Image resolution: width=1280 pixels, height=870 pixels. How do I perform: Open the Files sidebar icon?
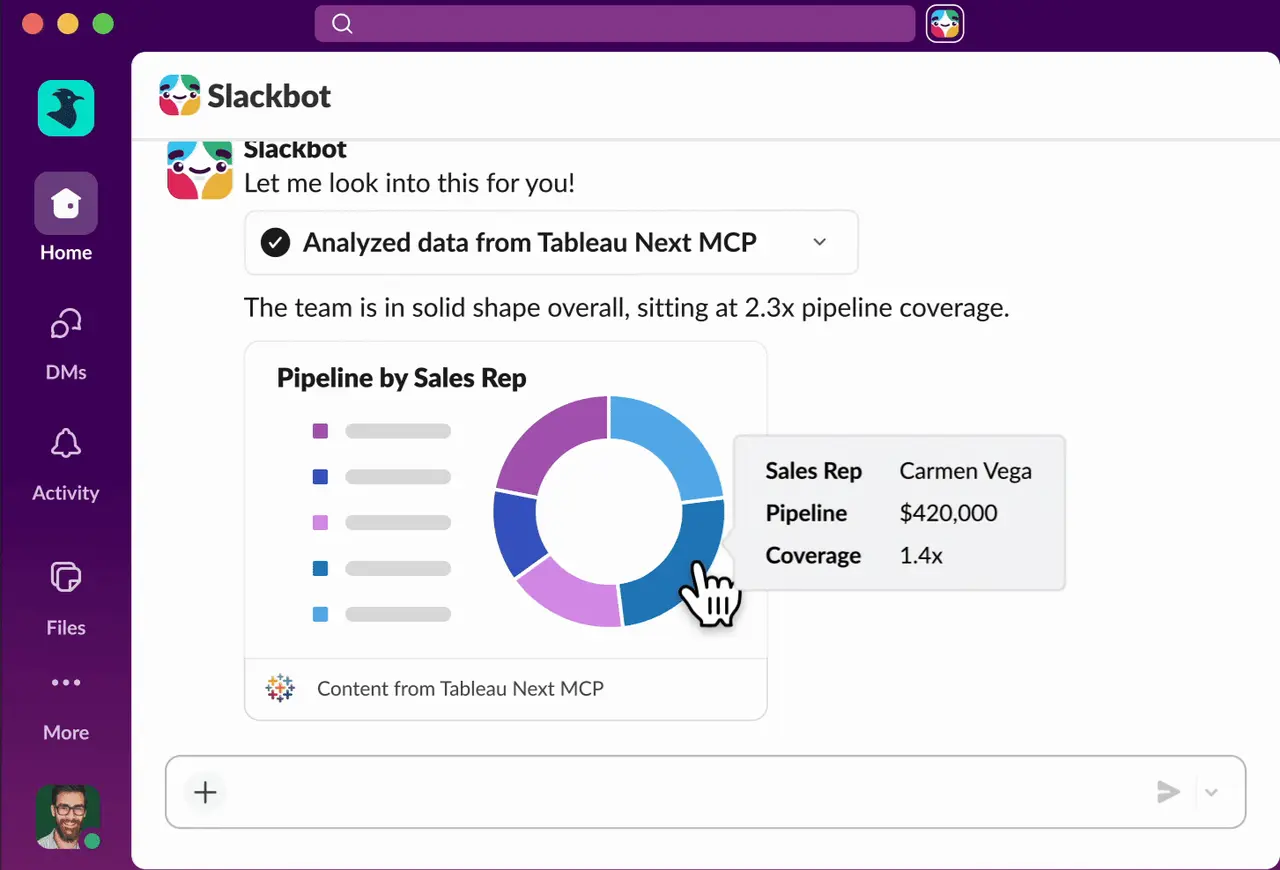click(66, 577)
